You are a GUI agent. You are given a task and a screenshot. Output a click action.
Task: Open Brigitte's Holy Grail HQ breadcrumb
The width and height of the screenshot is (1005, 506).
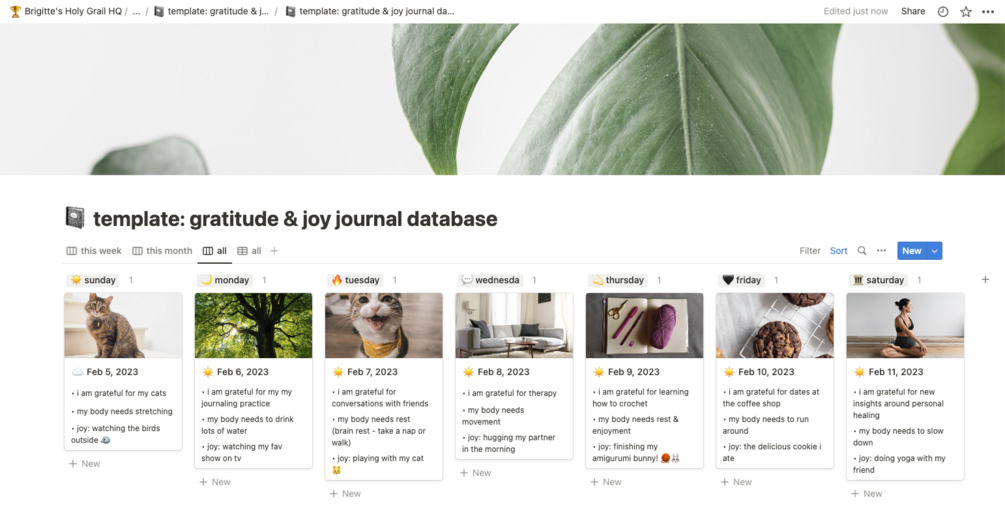tap(66, 12)
